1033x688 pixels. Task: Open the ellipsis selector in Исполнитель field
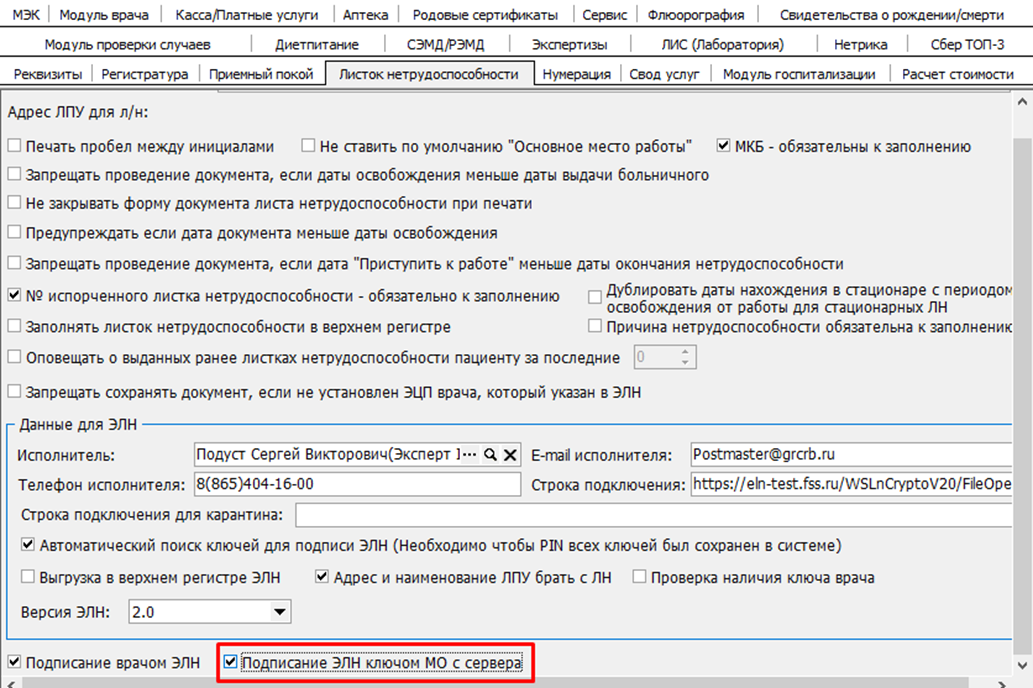click(470, 455)
